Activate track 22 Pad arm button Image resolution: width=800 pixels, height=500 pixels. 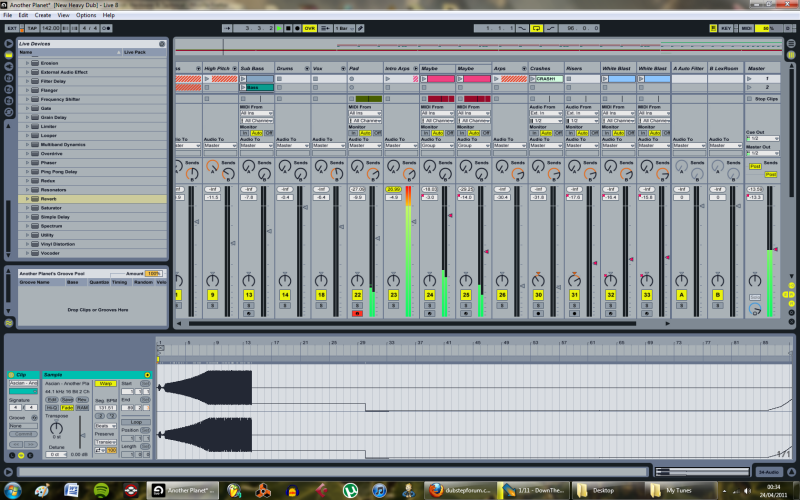(357, 314)
